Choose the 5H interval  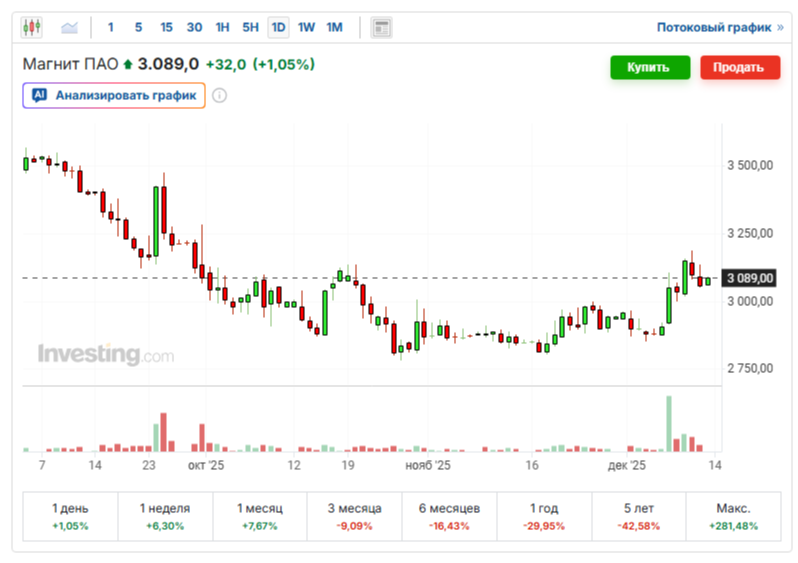pos(250,27)
